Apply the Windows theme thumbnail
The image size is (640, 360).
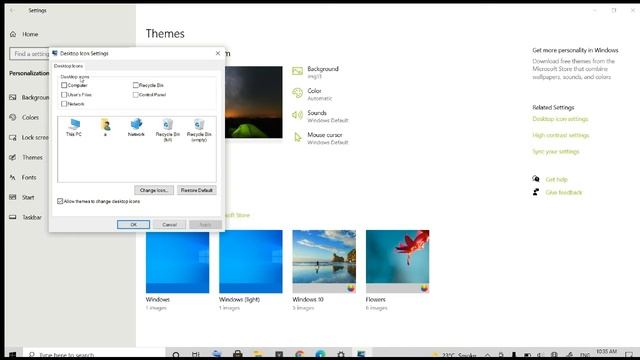coord(178,262)
